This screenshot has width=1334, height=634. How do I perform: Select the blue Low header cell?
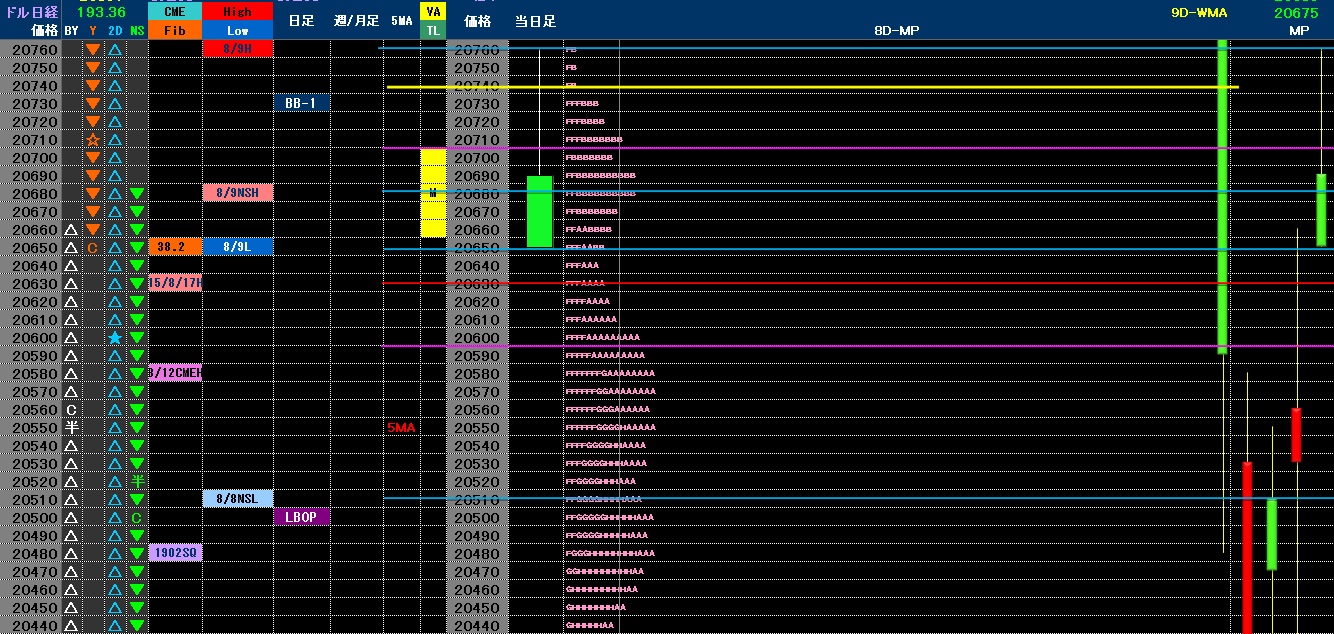tap(237, 31)
